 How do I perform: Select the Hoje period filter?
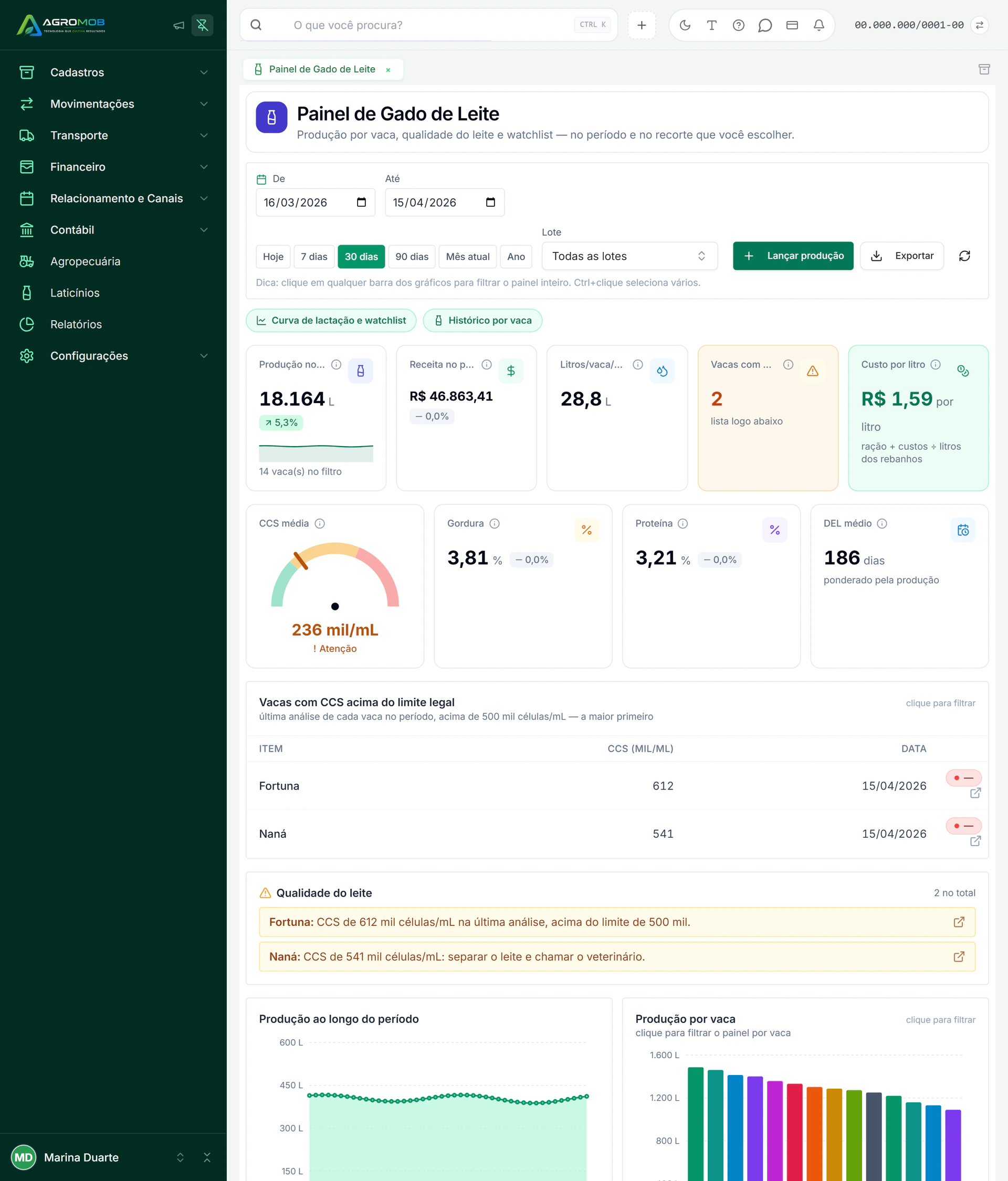(x=273, y=257)
